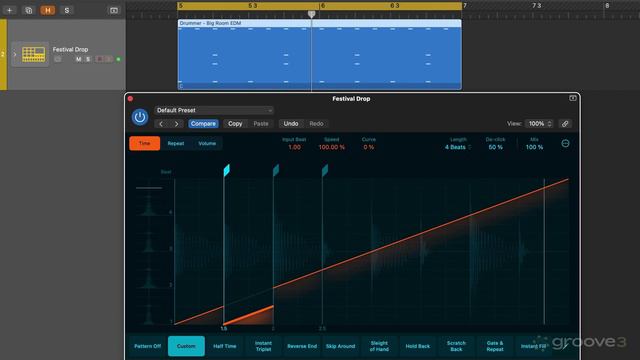Viewport: 640px width, 360px height.
Task: Click the track header configuration icon
Action: point(114,10)
